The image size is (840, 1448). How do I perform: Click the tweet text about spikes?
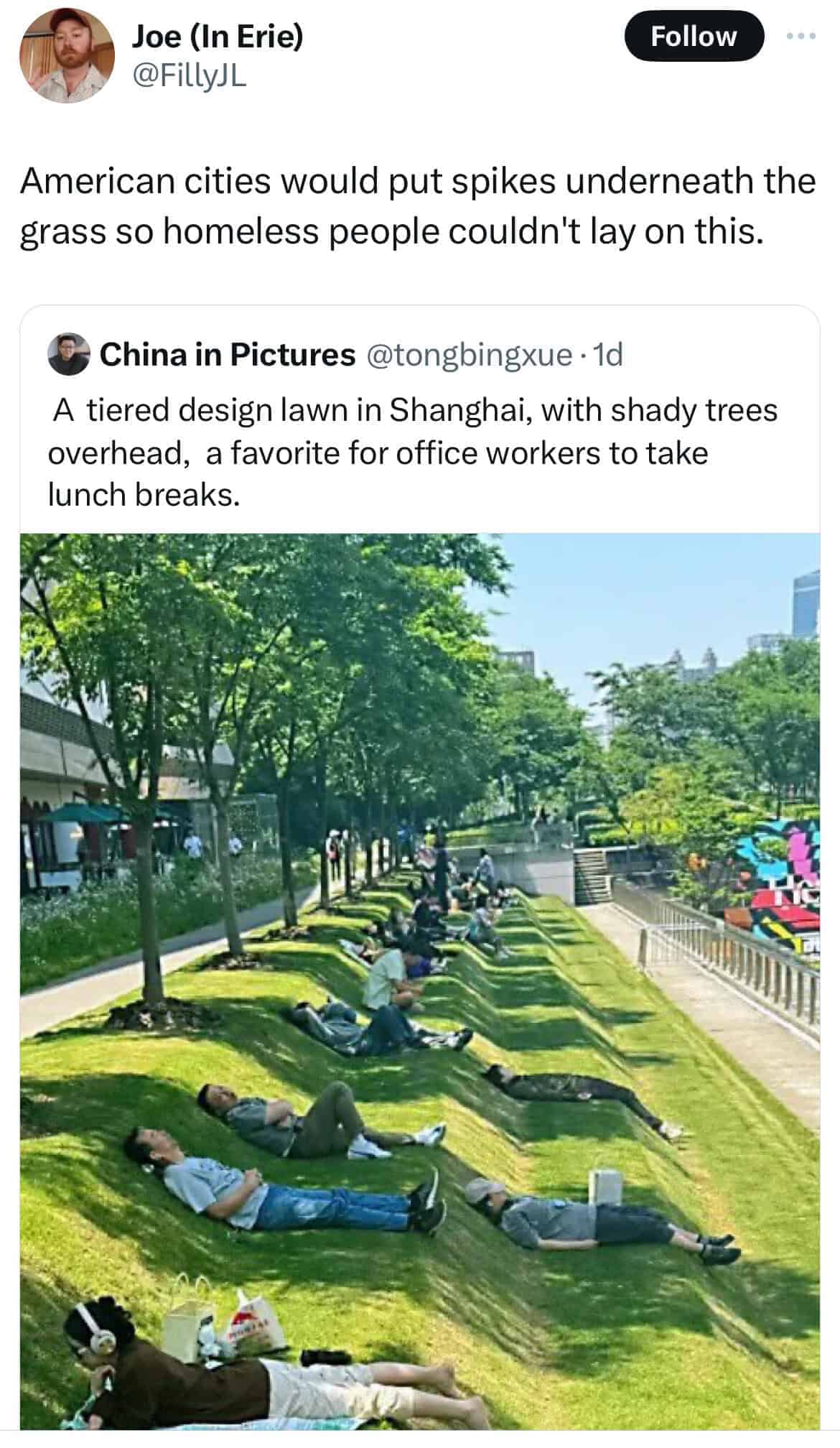click(x=418, y=205)
